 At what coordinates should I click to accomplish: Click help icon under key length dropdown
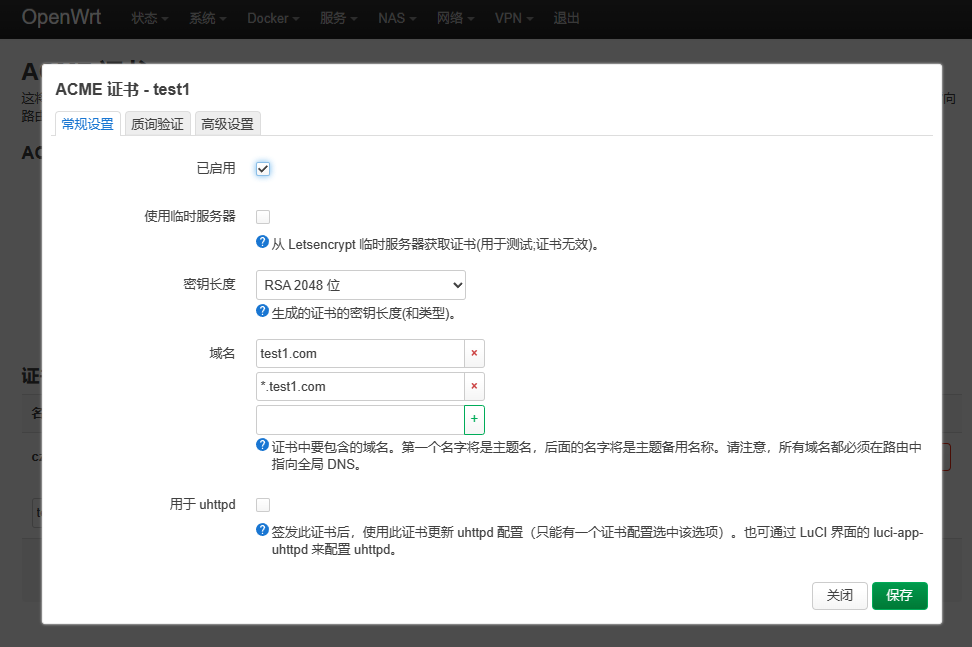coord(263,312)
